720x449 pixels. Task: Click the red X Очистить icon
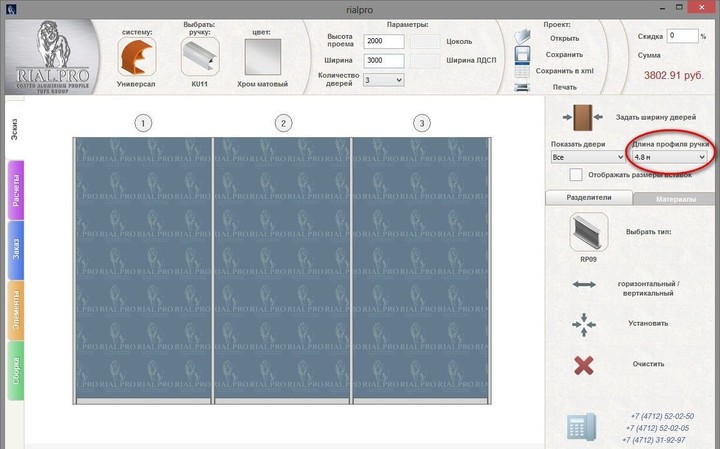[x=584, y=364]
